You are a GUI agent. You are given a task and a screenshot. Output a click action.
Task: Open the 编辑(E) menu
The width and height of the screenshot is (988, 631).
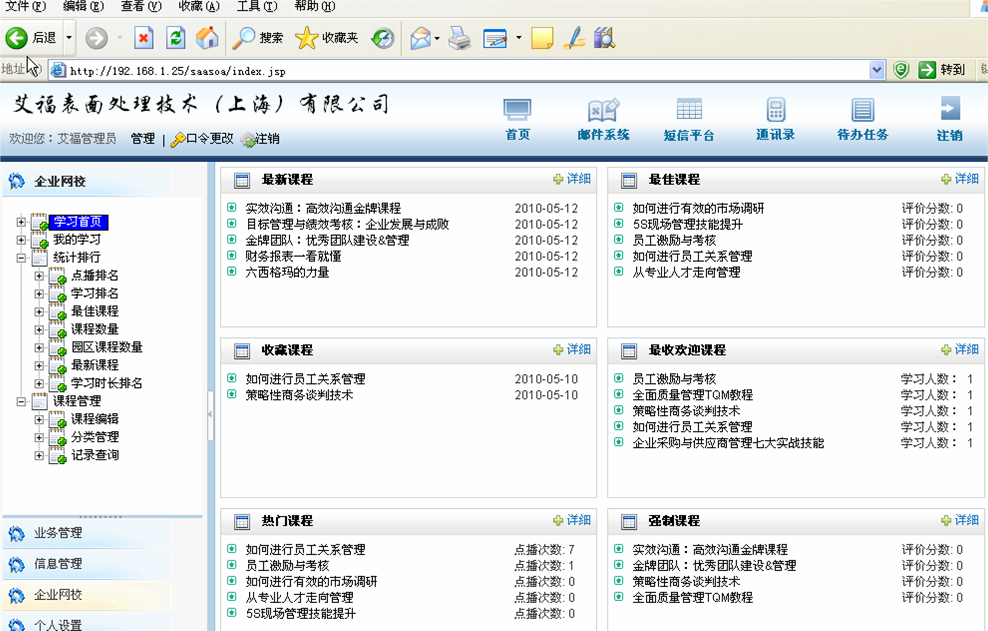pyautogui.click(x=83, y=6)
